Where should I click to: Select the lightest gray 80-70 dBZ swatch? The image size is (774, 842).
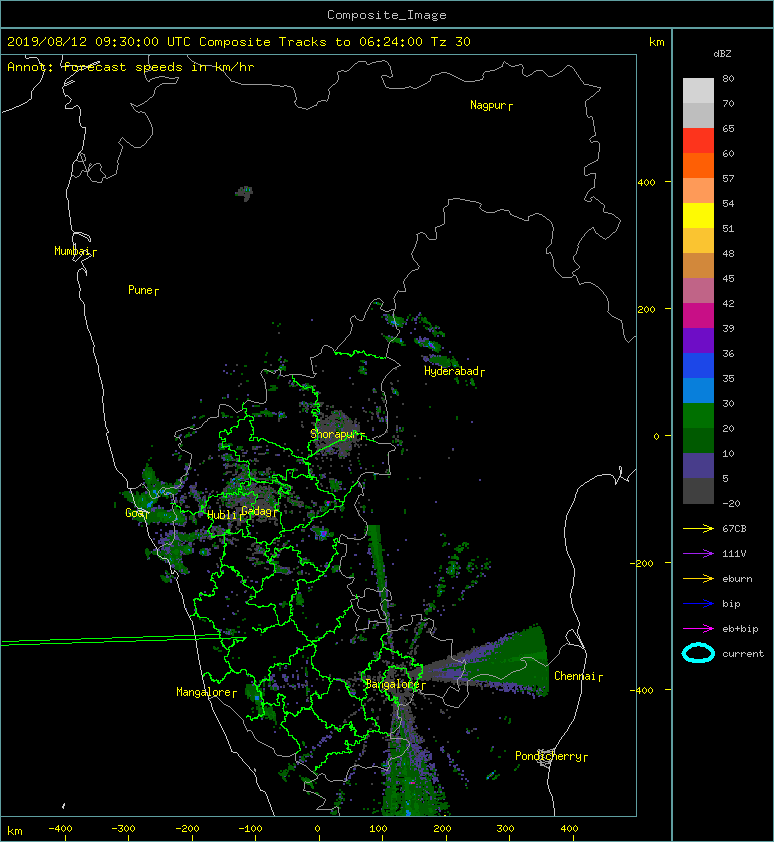[x=698, y=90]
